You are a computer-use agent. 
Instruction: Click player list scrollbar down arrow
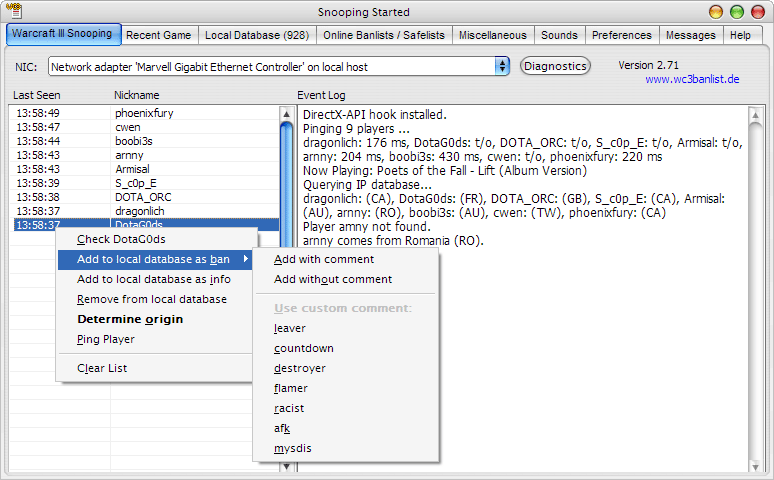tap(287, 466)
